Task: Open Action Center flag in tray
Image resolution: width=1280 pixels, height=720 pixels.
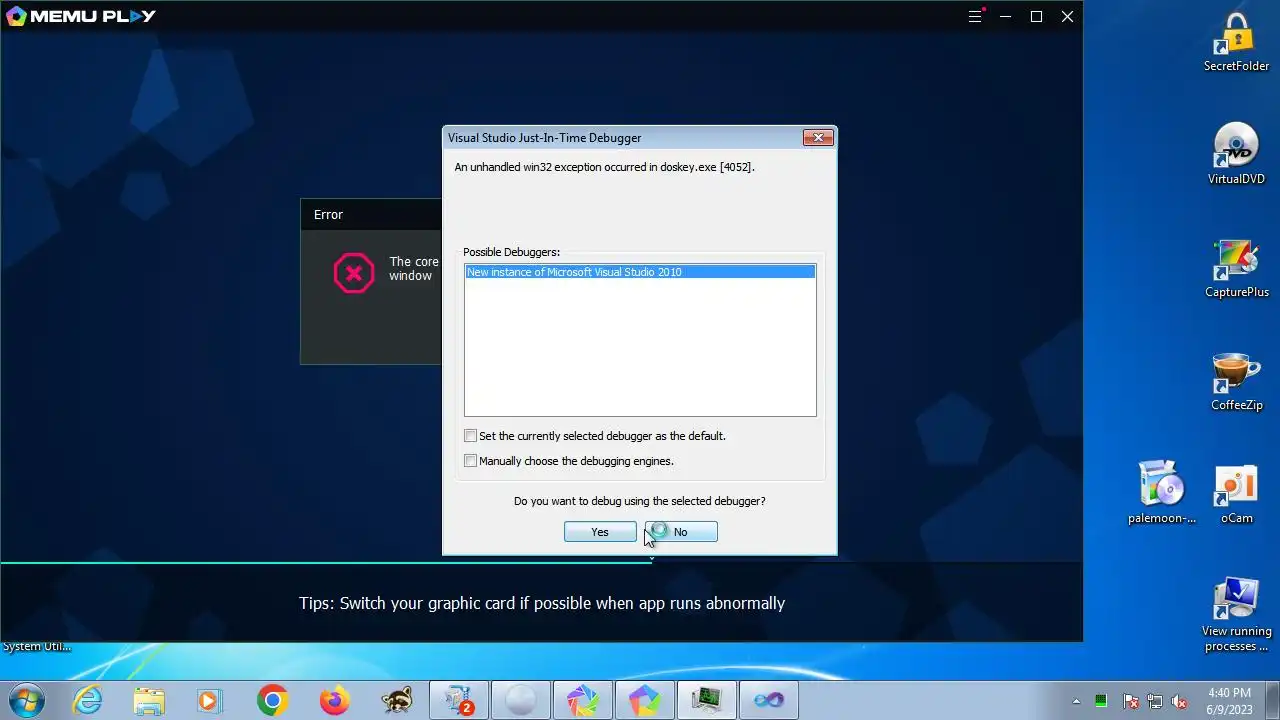Action: pos(1130,701)
